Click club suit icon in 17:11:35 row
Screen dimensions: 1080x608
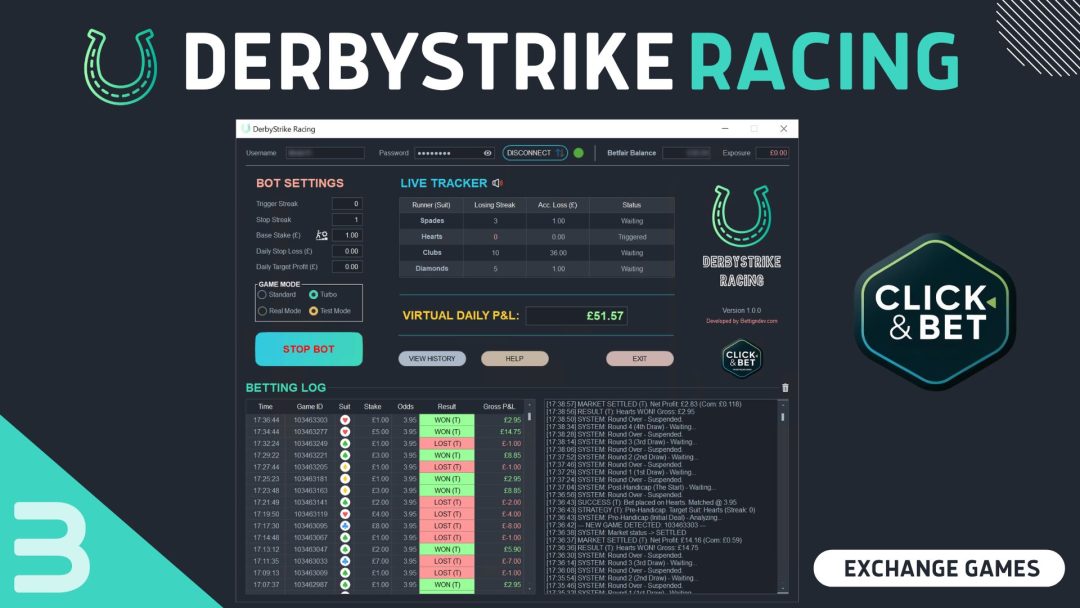(x=344, y=561)
